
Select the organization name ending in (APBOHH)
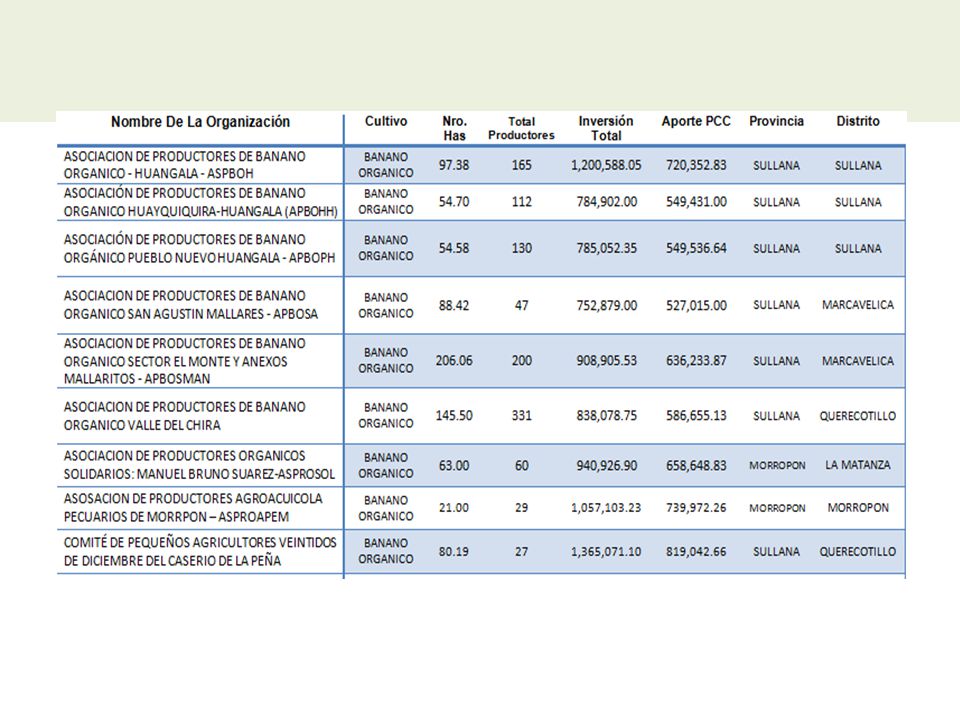201,202
